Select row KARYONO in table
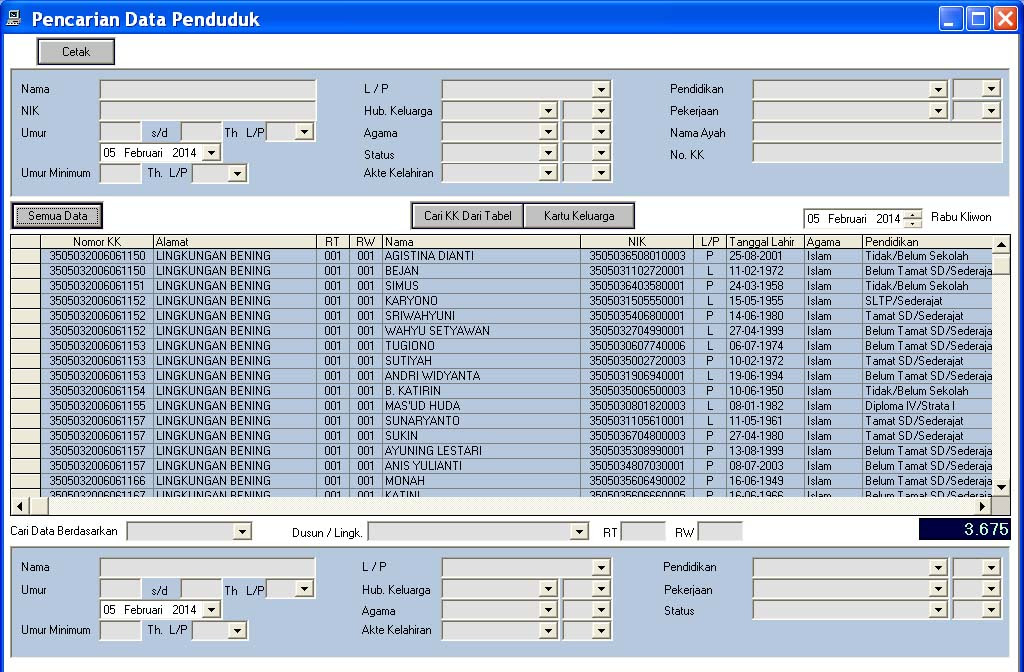Viewport: 1024px width, 672px height. point(501,301)
